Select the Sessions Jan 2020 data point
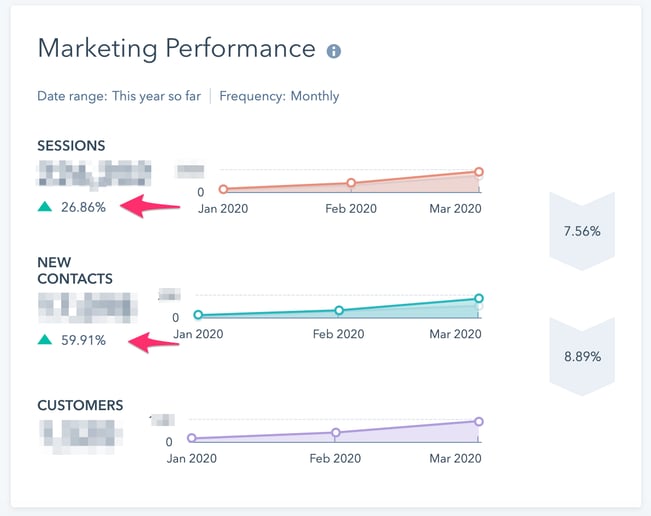The width and height of the screenshot is (651, 516). coord(223,189)
